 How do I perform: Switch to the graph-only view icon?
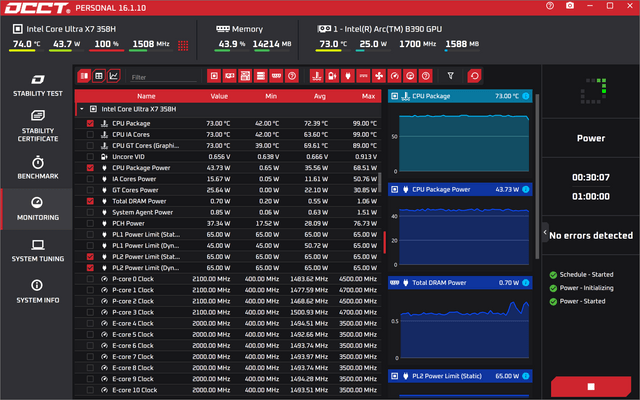[x=114, y=76]
